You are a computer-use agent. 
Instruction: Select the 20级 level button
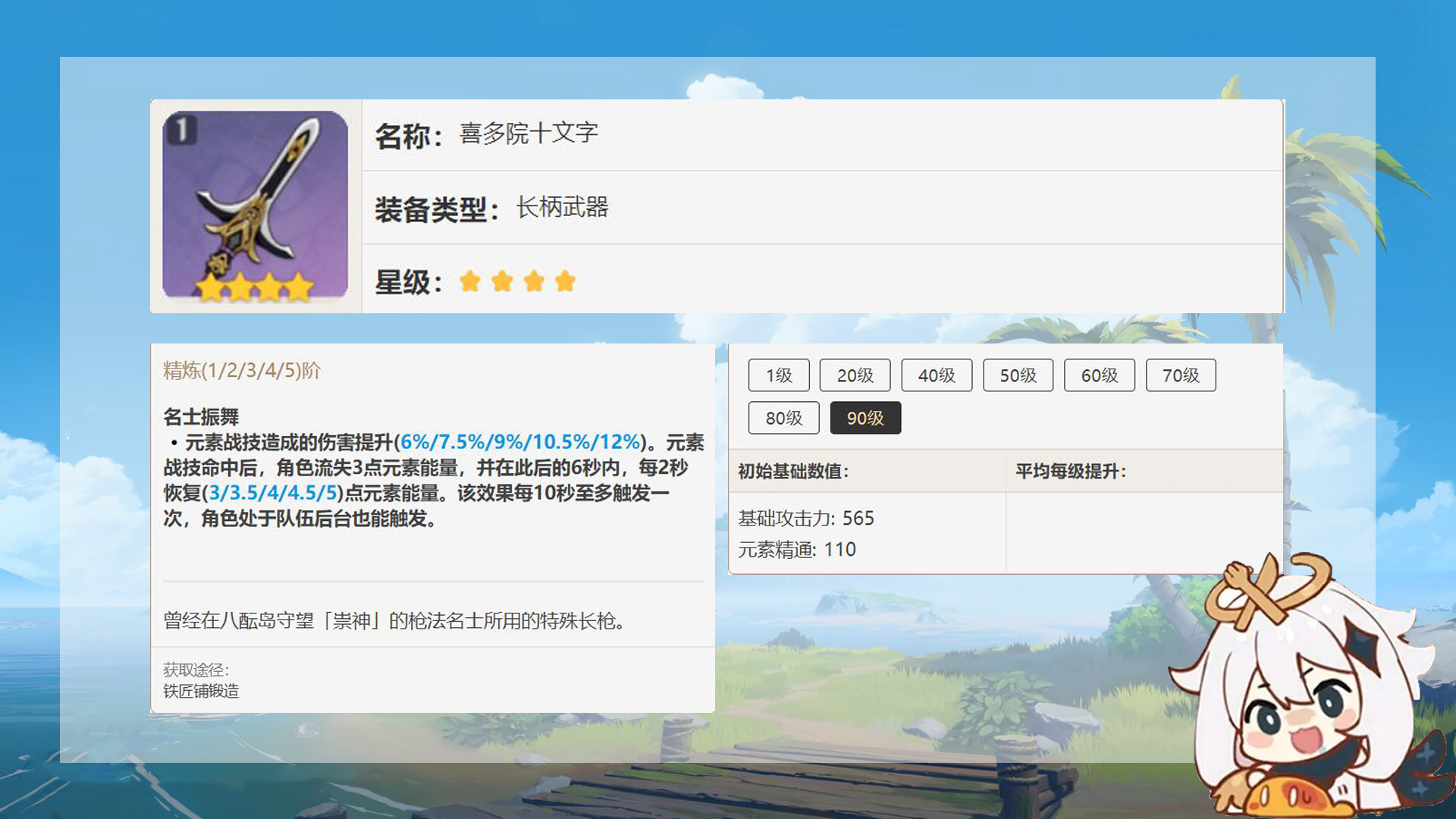pos(855,375)
